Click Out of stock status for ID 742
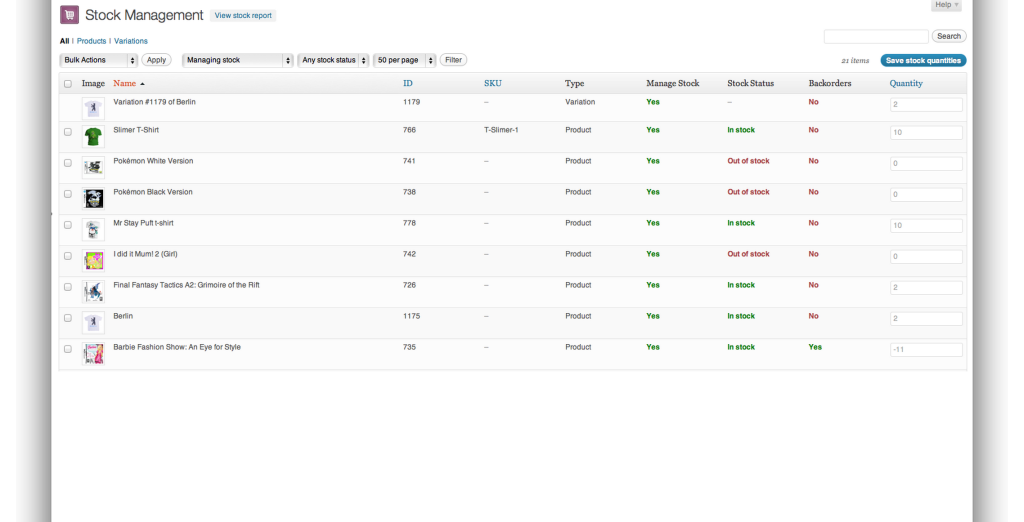This screenshot has height=522, width=1024. (x=748, y=254)
